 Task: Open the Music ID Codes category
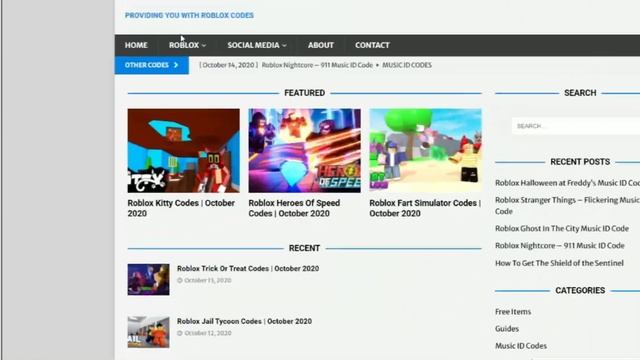[x=521, y=346]
